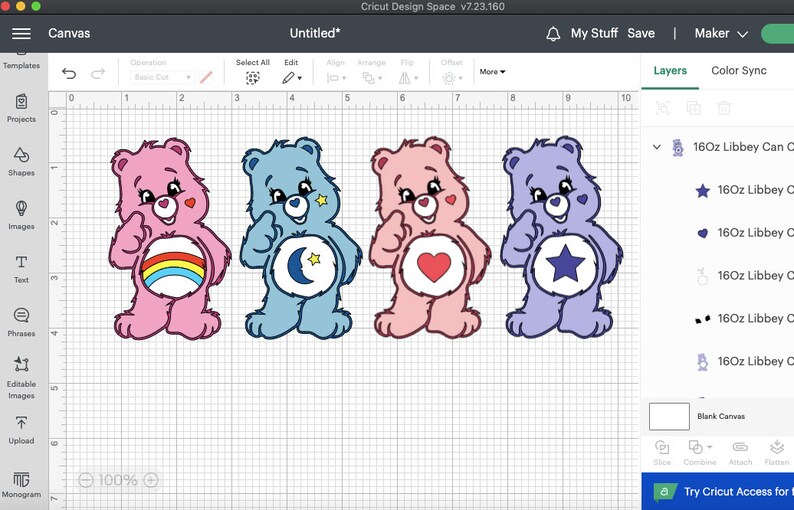Open My Stuff

point(594,33)
